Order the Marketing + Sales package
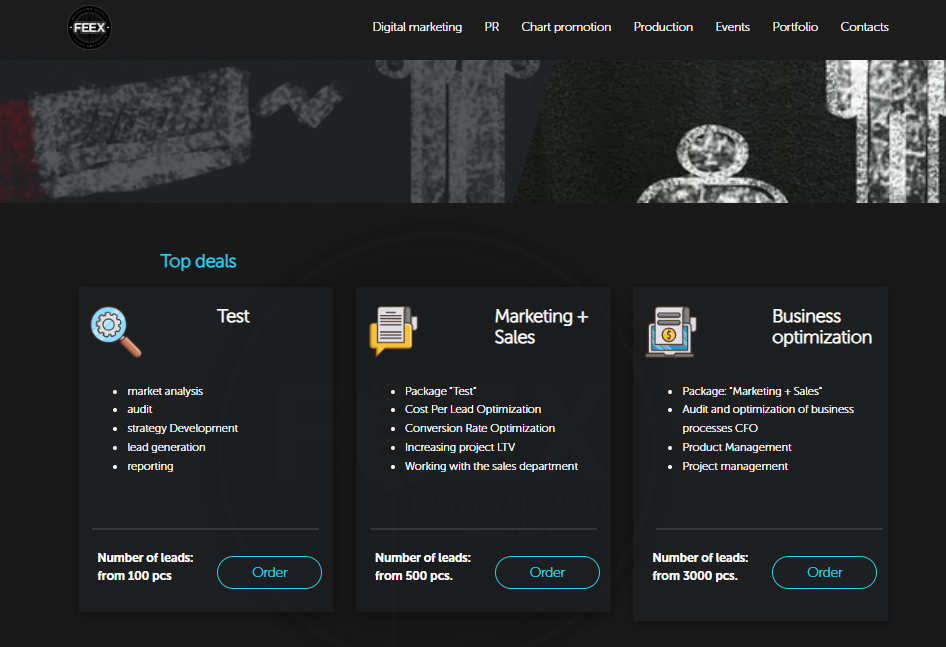Image resolution: width=946 pixels, height=647 pixels. 547,572
